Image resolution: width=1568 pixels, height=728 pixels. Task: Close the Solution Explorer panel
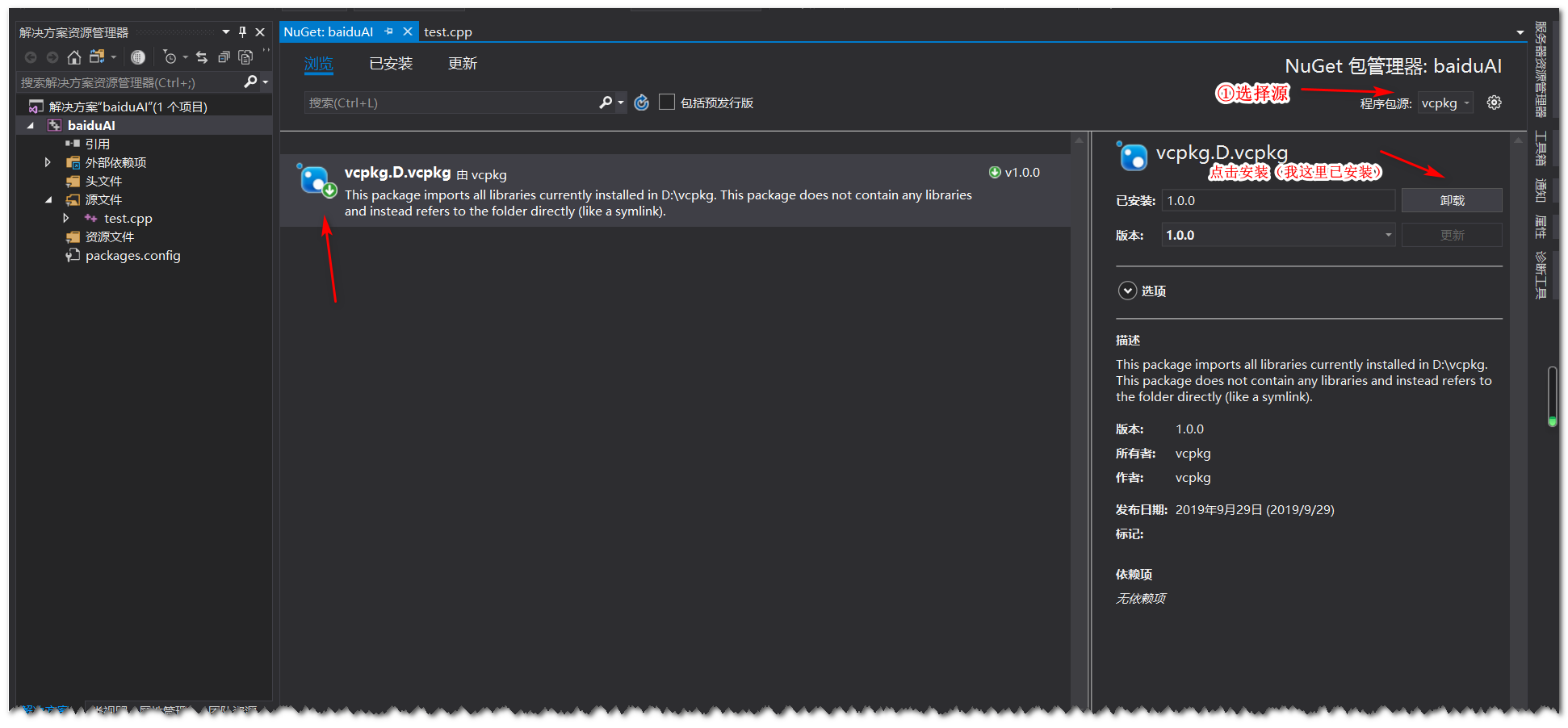click(260, 32)
